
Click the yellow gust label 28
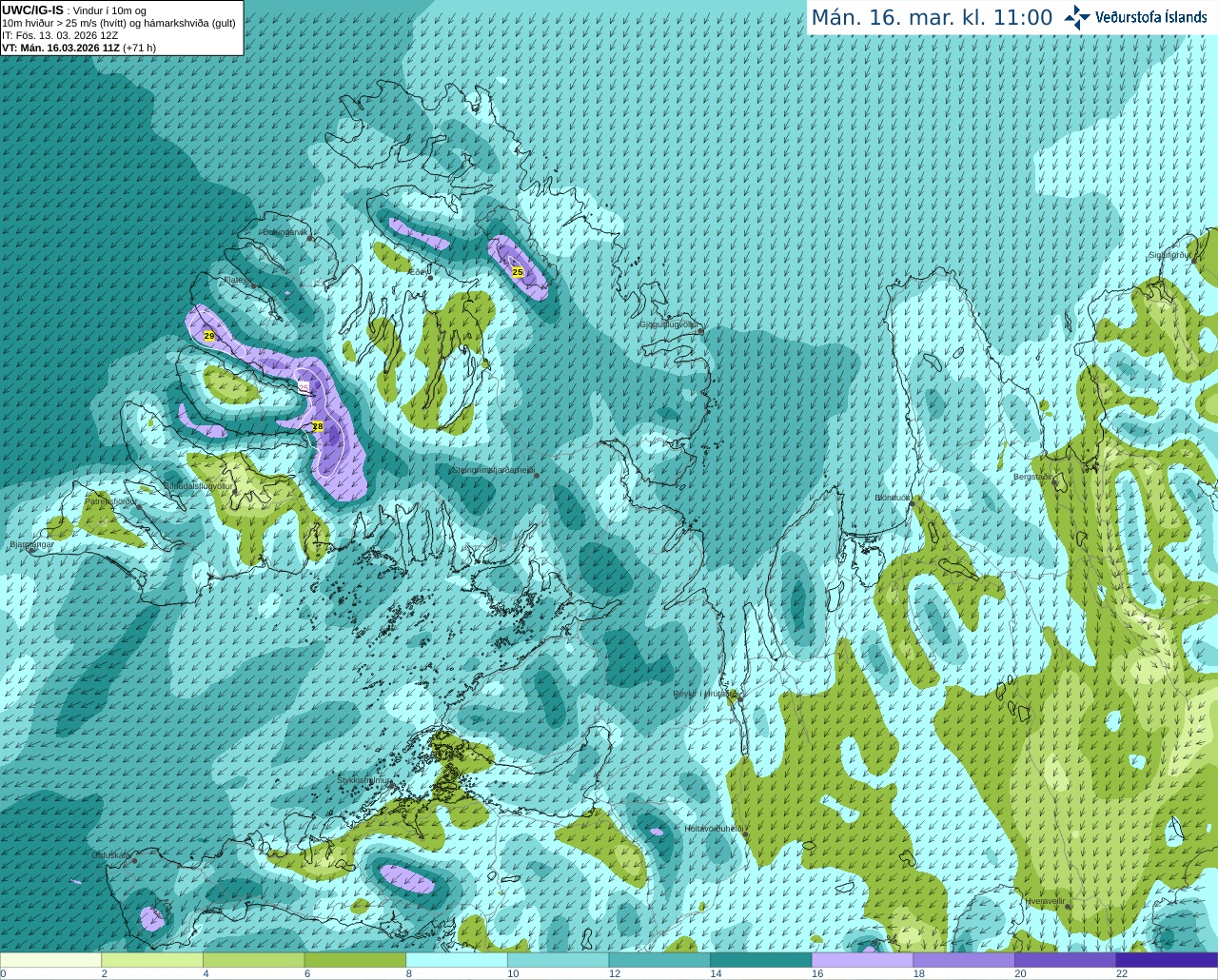[318, 426]
